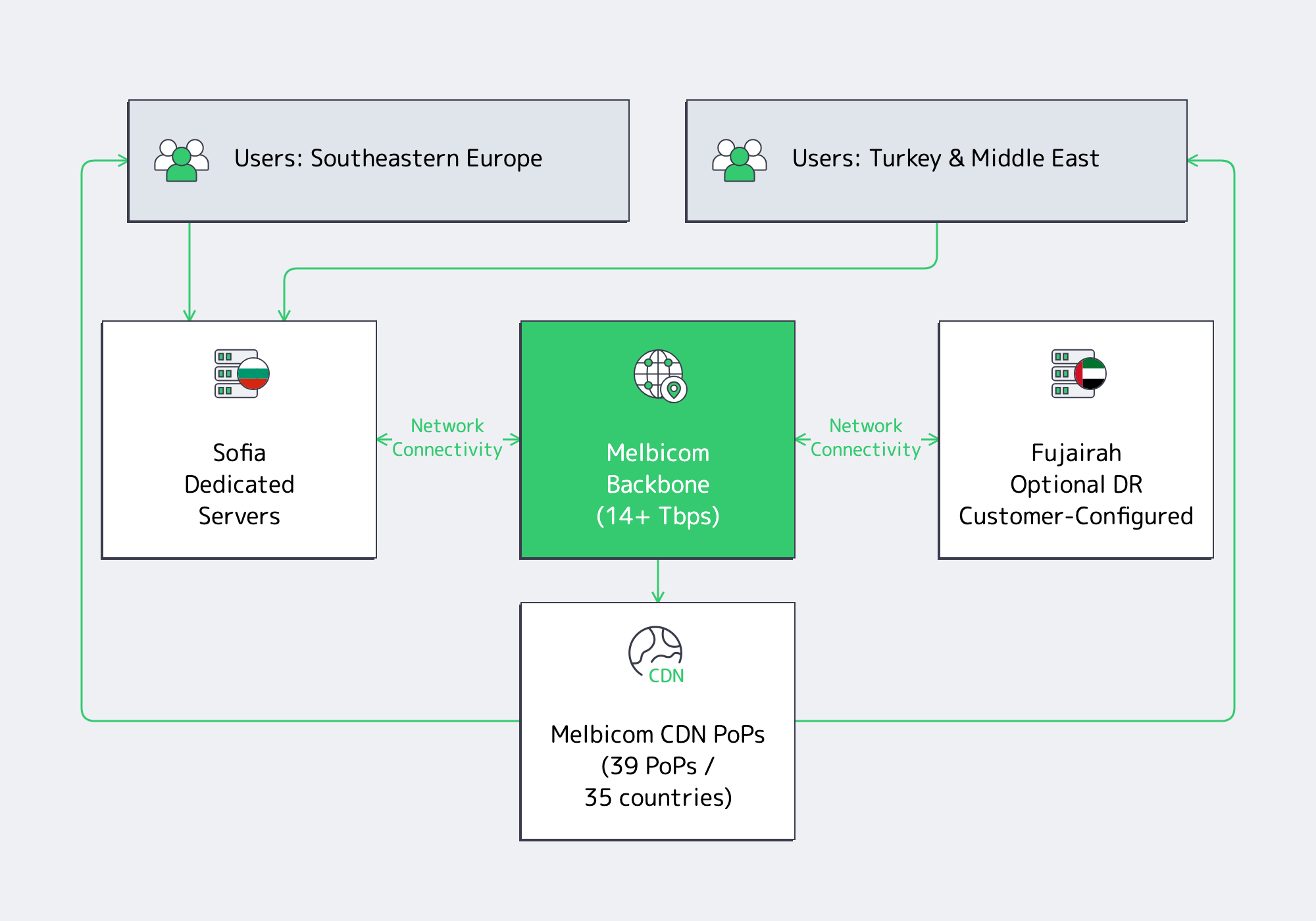1316x921 pixels.
Task: Click the "Fujairah Optional DR Customer-Configured" text
Action: pos(1076,484)
